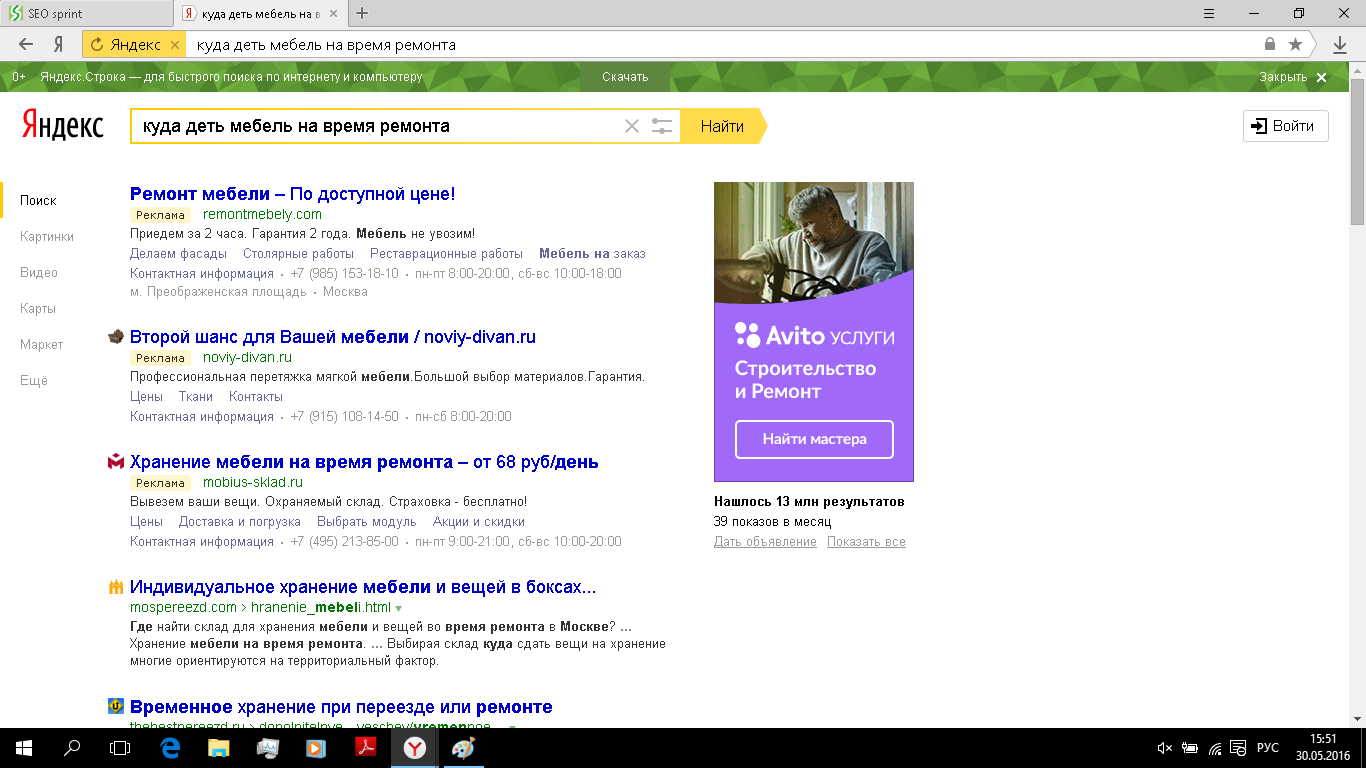Open 'Временное хранение при переезде' result

tap(341, 707)
